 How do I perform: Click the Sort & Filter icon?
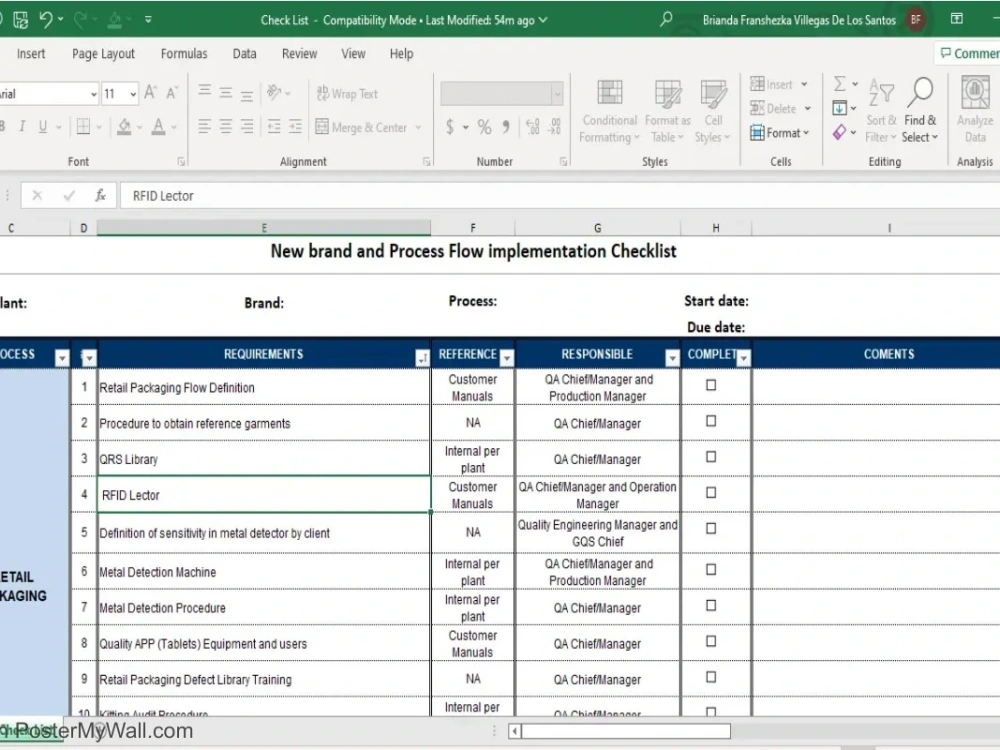pos(881,94)
